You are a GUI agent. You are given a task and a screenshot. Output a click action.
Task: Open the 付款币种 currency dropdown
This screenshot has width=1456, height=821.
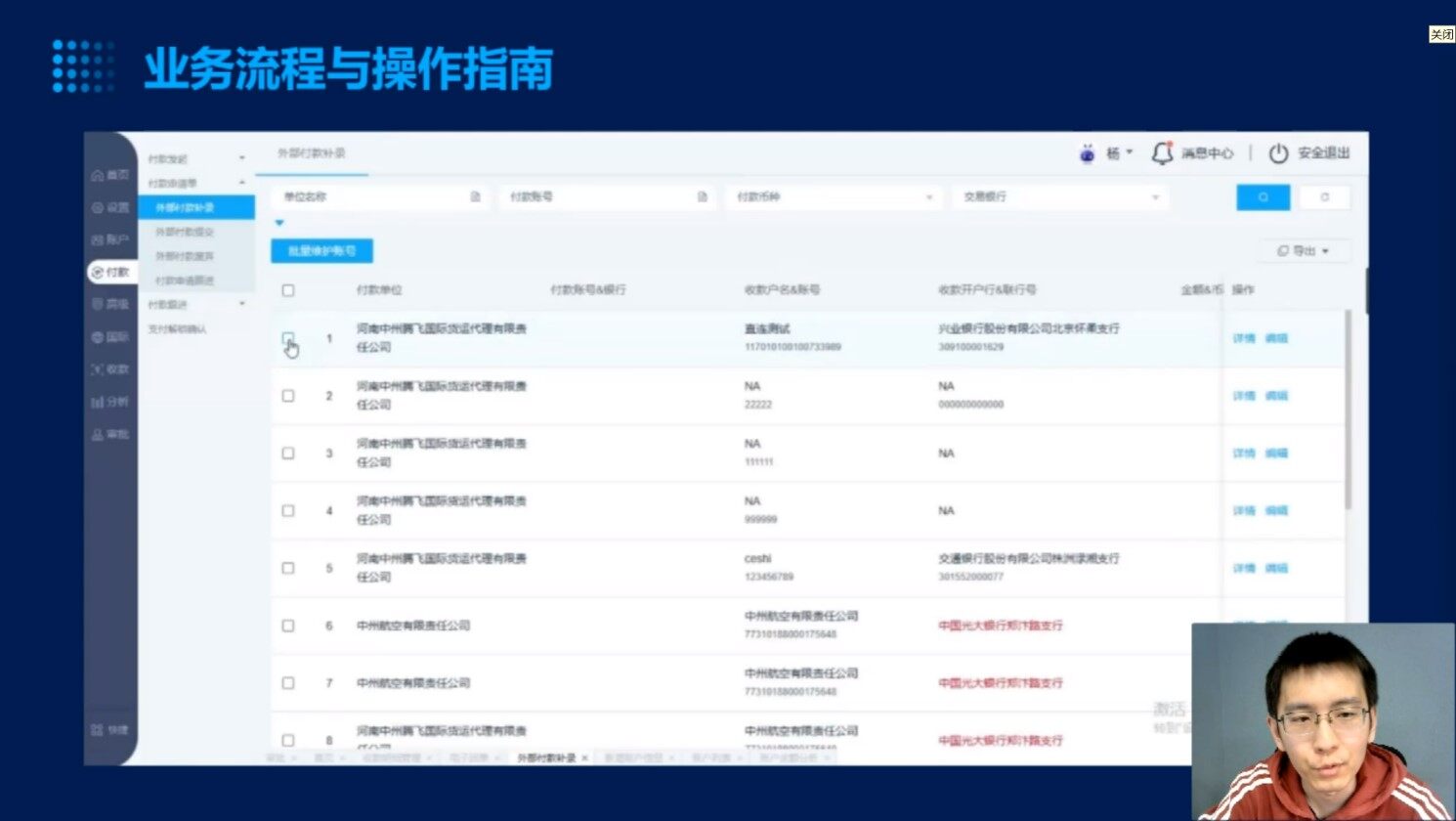pyautogui.click(x=833, y=197)
